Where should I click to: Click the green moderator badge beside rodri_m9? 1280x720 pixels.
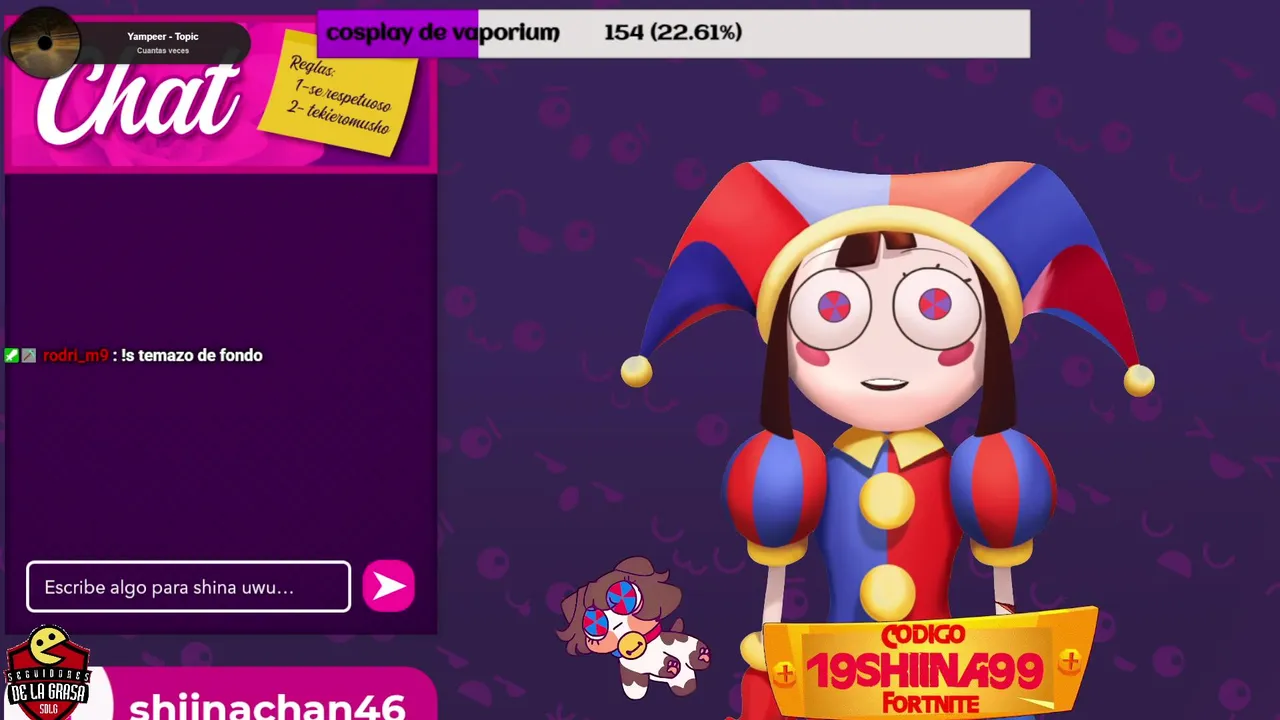tap(11, 355)
